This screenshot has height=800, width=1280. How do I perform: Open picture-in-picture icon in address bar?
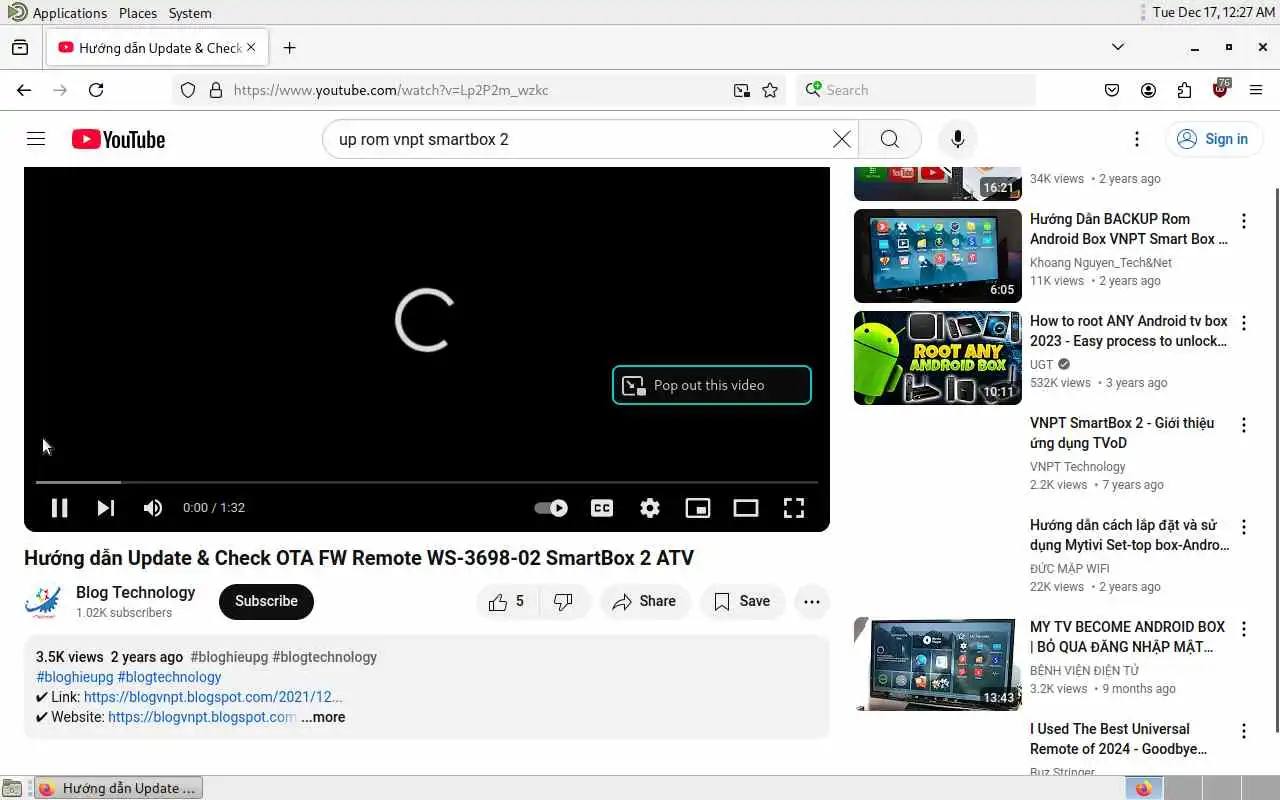pos(741,90)
